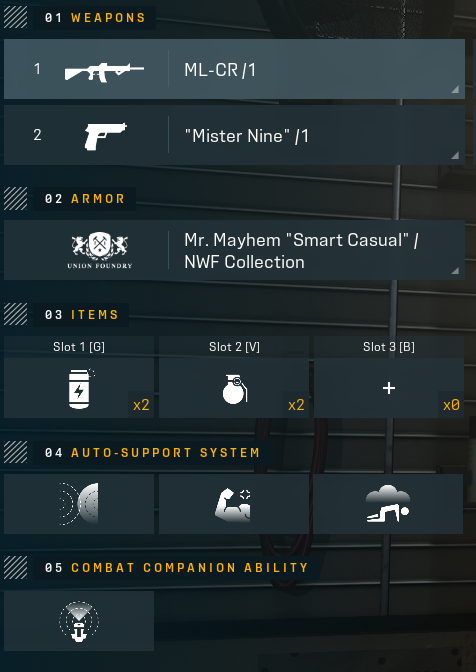Select the ML-CR rifle icon
The height and width of the screenshot is (672, 476).
pos(104,72)
